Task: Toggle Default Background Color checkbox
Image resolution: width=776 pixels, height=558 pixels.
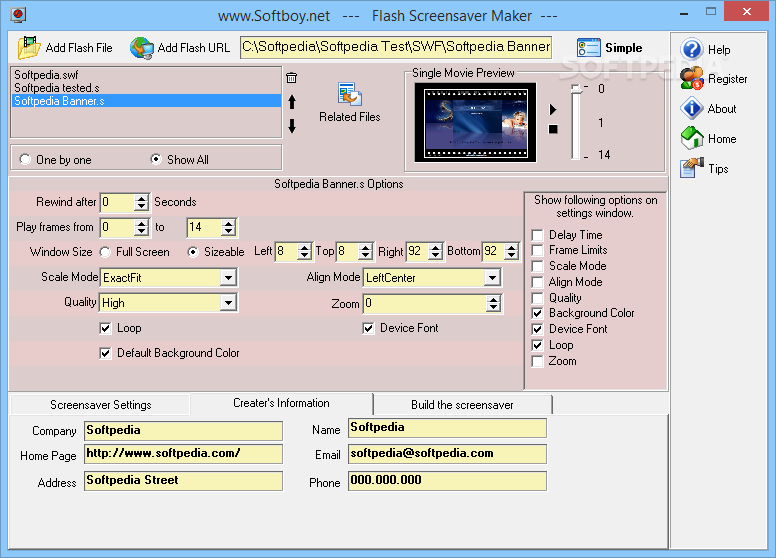Action: [x=105, y=353]
